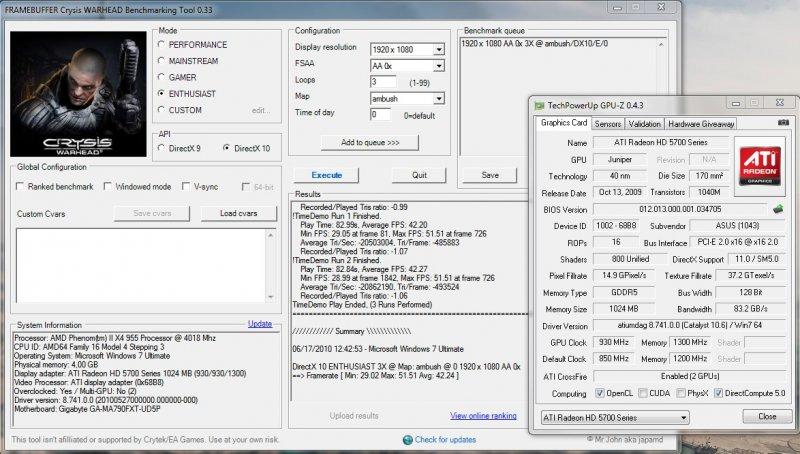Image resolution: width=800 pixels, height=454 pixels.
Task: Open the Display resolution dropdown
Action: click(x=438, y=50)
